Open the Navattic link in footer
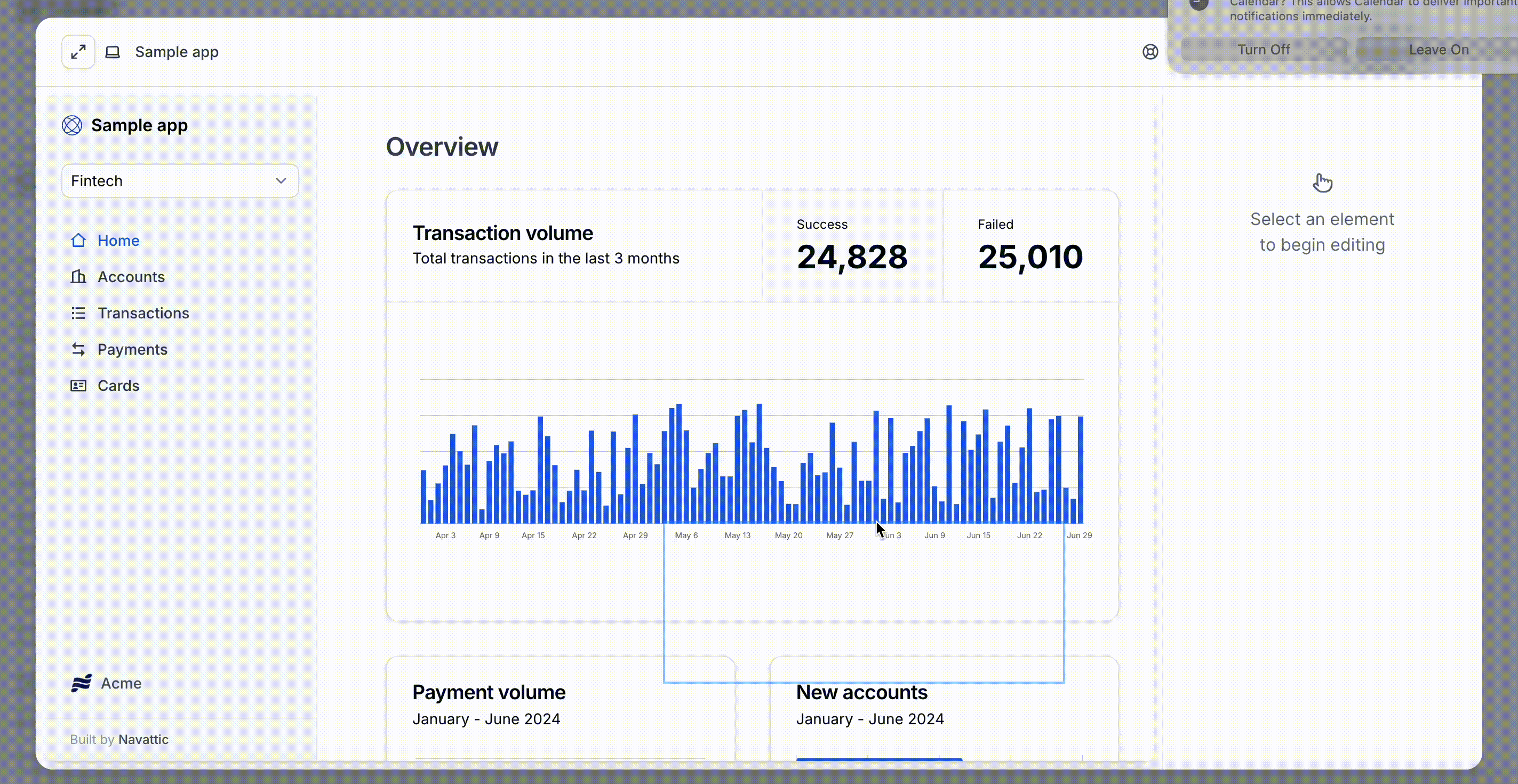1518x784 pixels. pos(143,739)
